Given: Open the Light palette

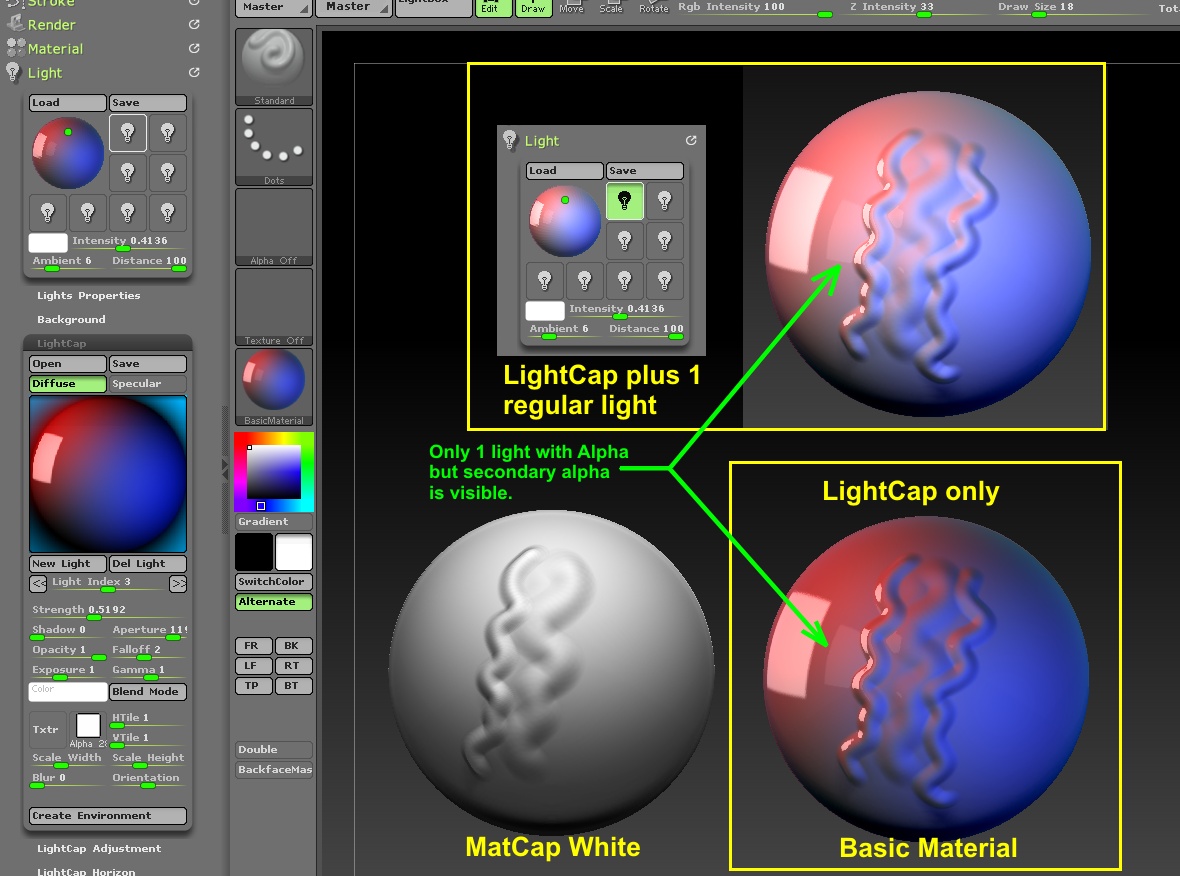Looking at the screenshot, I should (44, 73).
